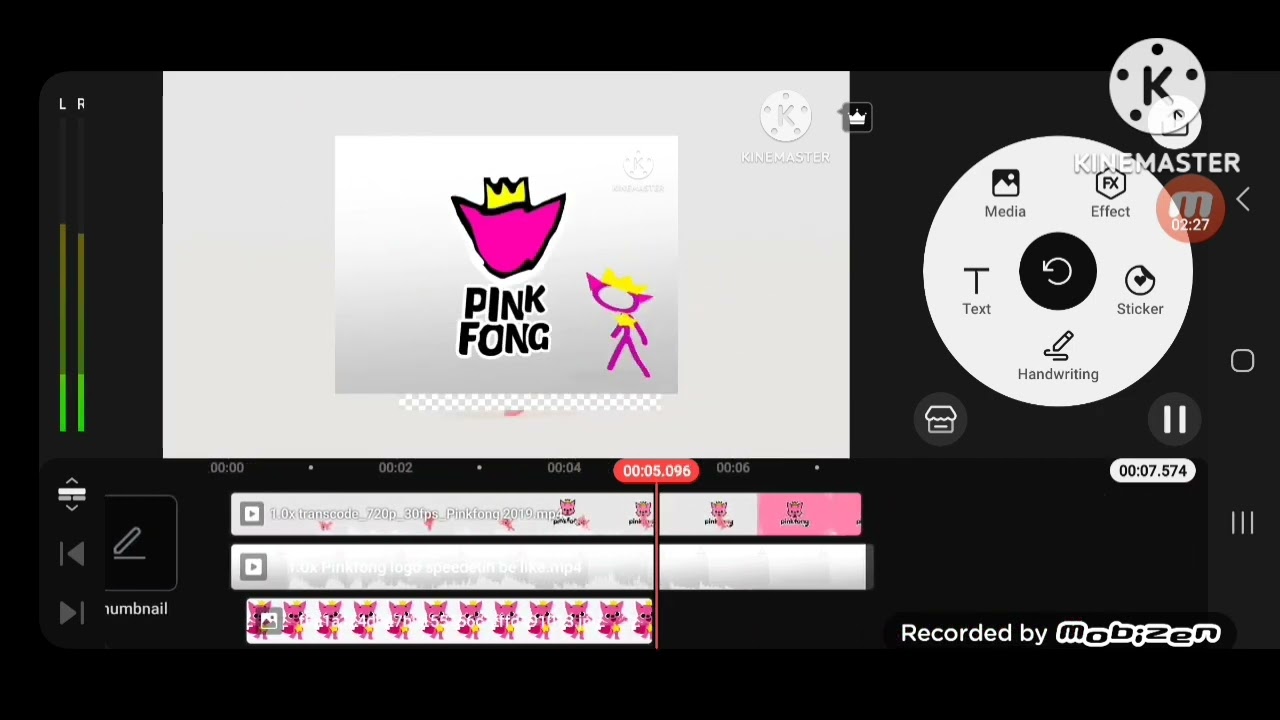Collapse the side panel arrow
The width and height of the screenshot is (1280, 720).
1243,200
